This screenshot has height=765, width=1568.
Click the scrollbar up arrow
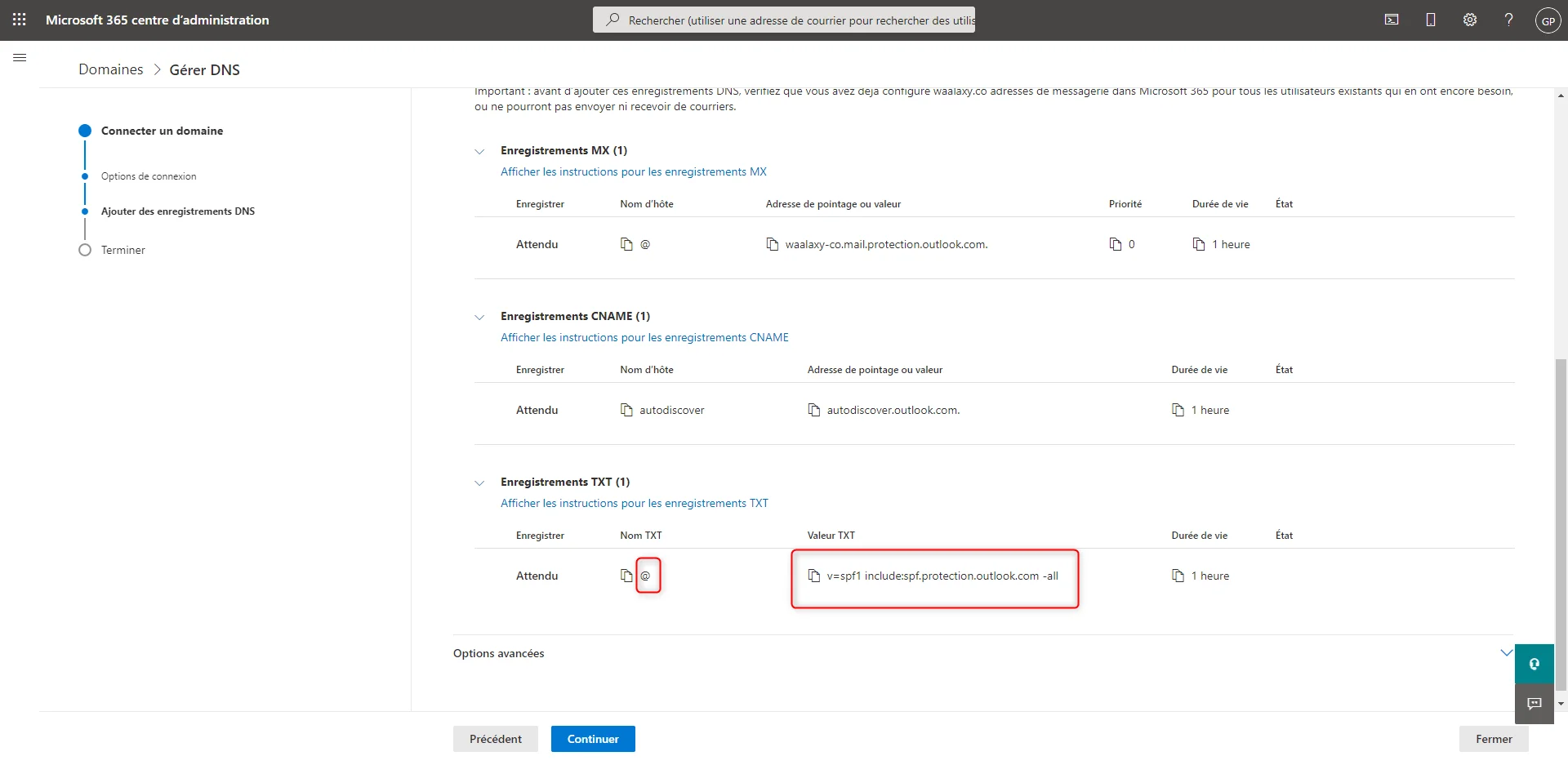(x=1561, y=96)
